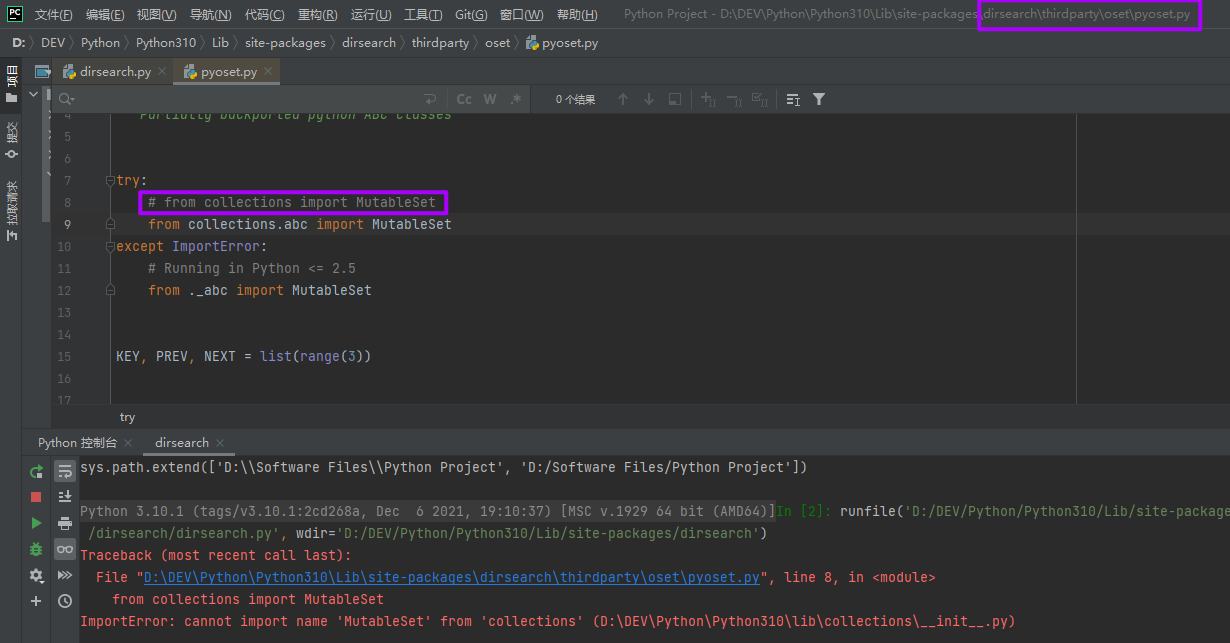Switch to Python 控制台 console tab

(x=77, y=442)
